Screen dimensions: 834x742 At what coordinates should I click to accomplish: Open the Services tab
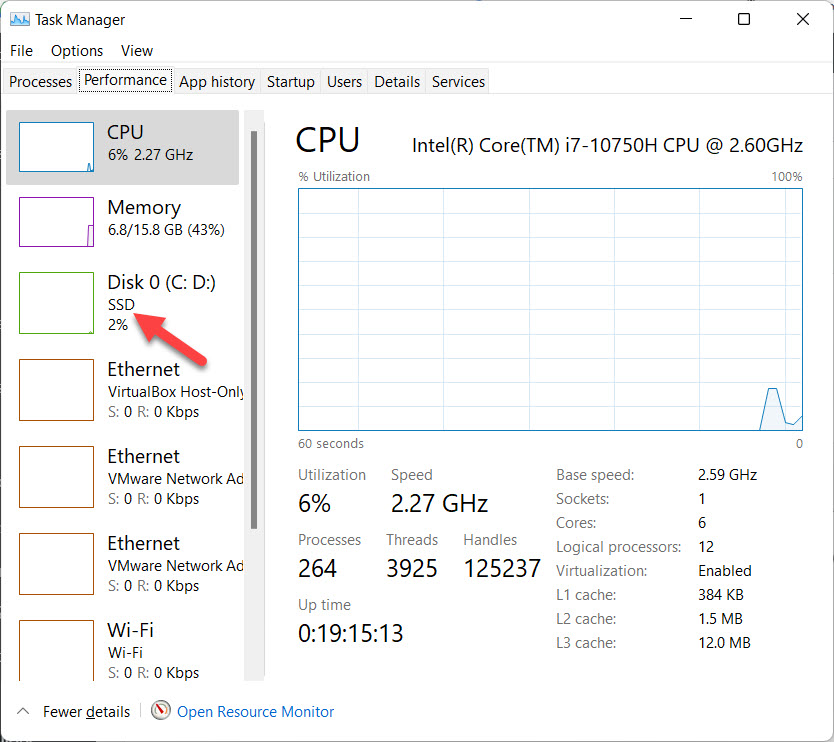(x=458, y=82)
